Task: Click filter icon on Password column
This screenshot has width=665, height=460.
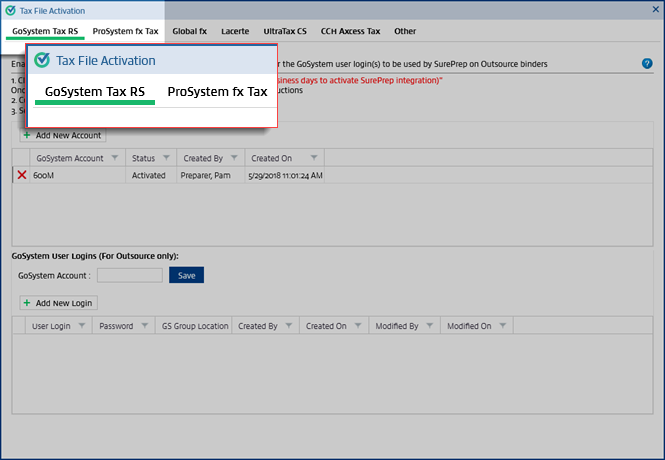Action: [x=143, y=326]
